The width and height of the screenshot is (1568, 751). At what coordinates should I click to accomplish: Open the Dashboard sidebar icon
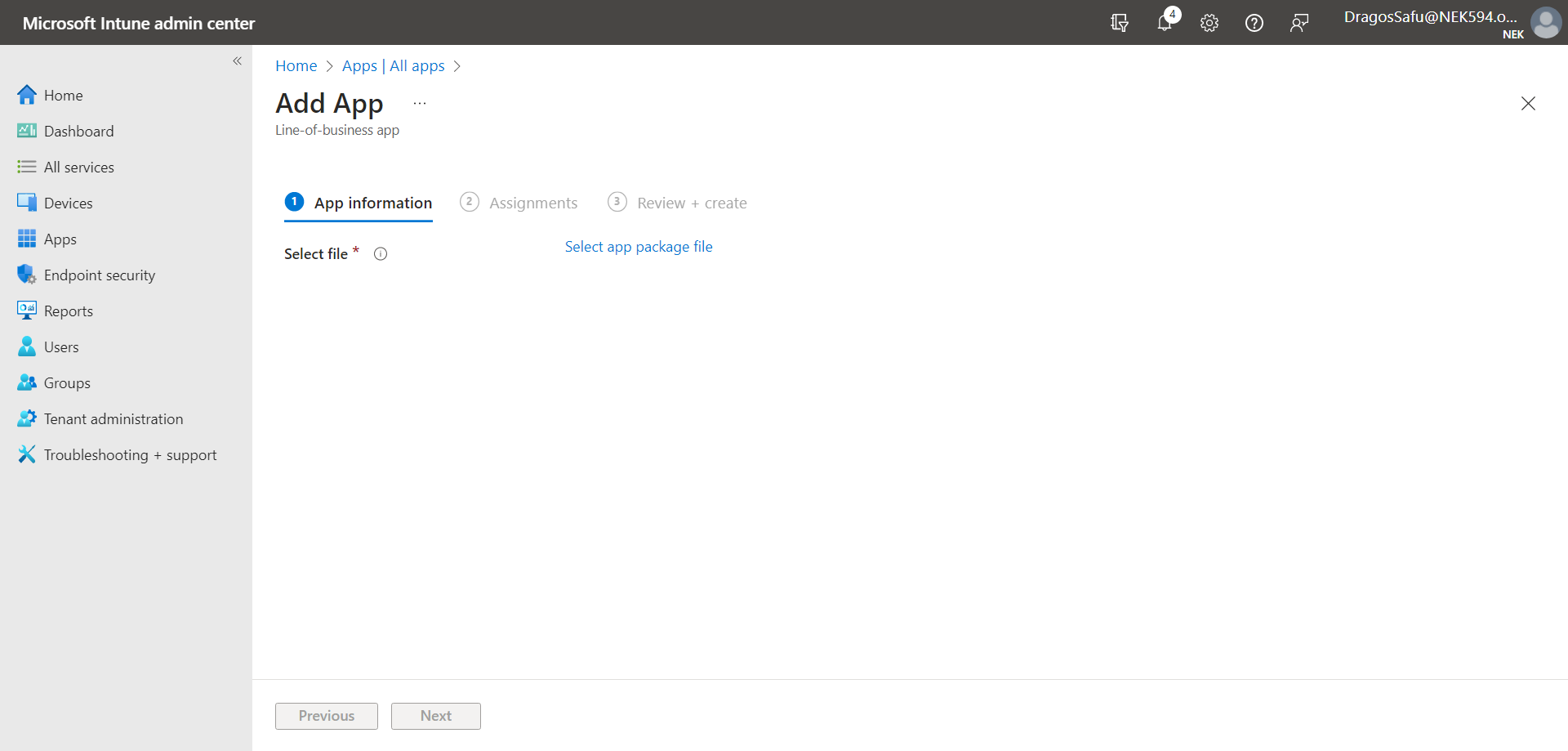pos(27,131)
